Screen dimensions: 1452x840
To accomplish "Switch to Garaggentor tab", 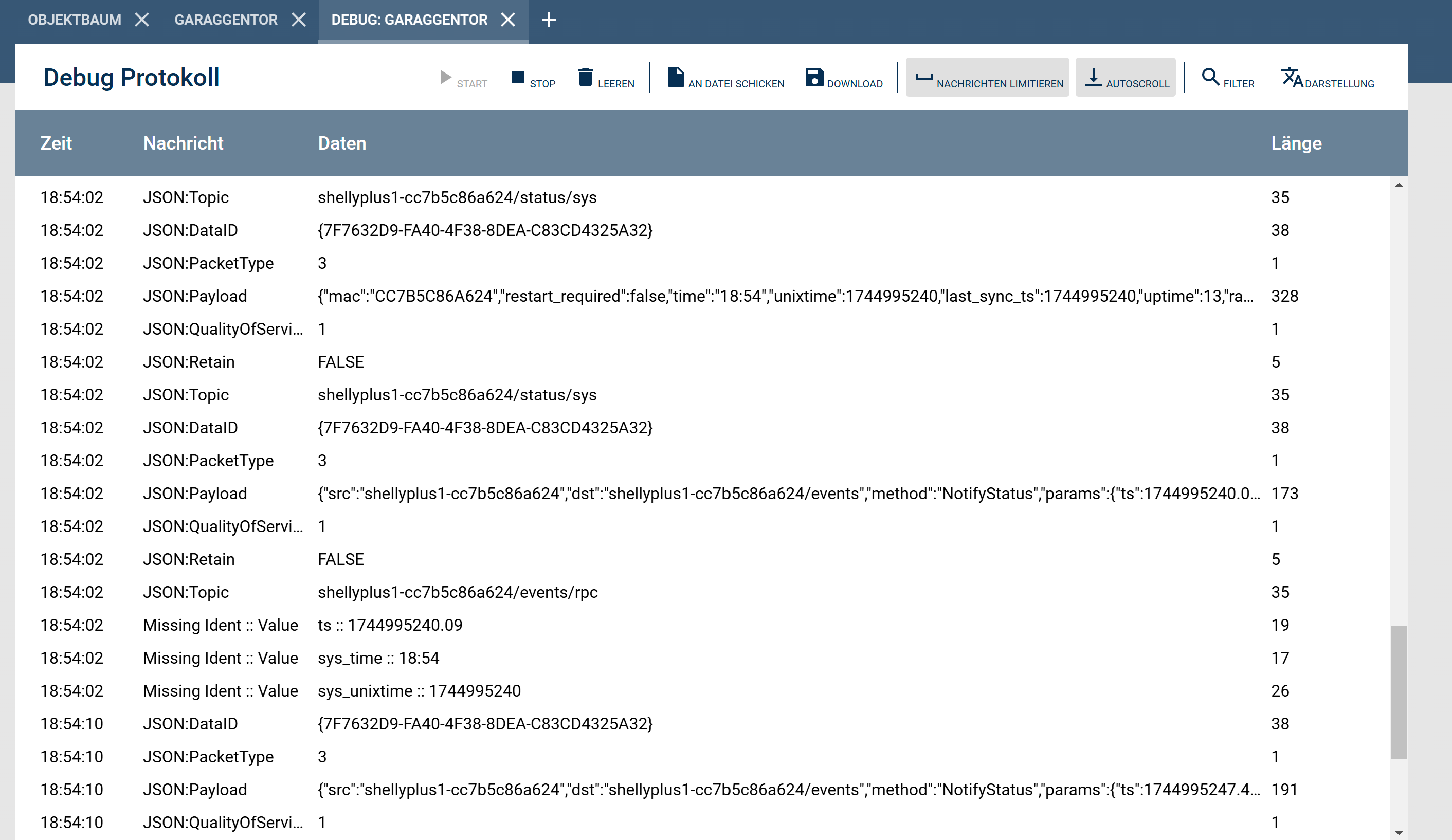I will [226, 20].
